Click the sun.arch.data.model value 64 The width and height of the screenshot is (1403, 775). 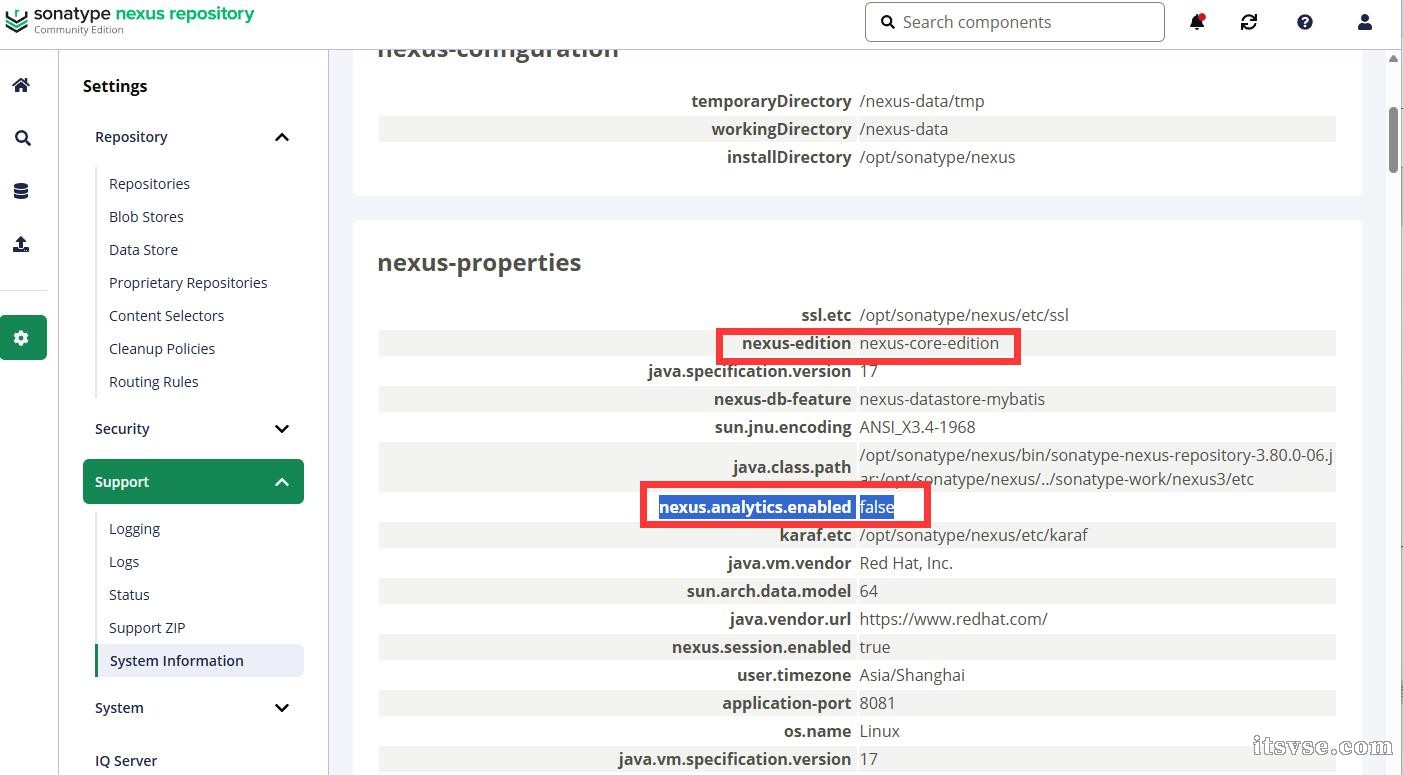tap(868, 591)
